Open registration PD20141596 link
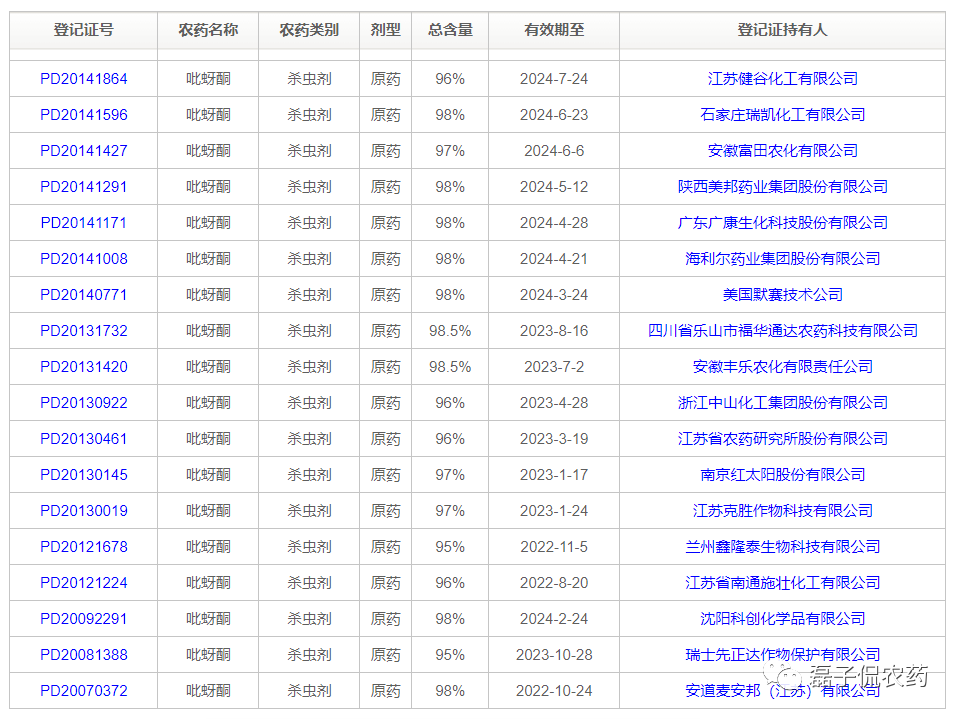 click(x=84, y=115)
